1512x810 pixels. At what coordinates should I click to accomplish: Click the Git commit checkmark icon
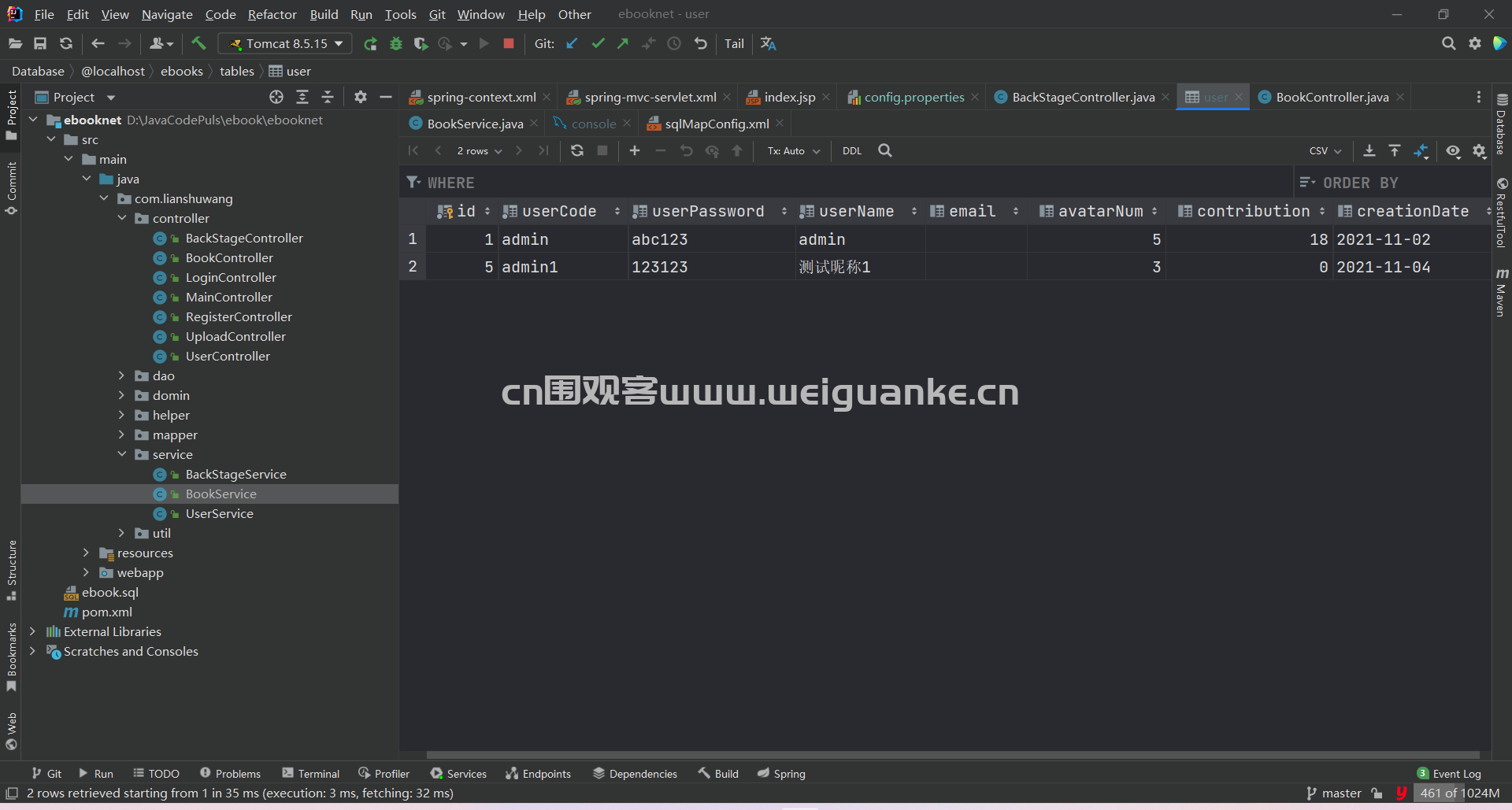pos(598,43)
